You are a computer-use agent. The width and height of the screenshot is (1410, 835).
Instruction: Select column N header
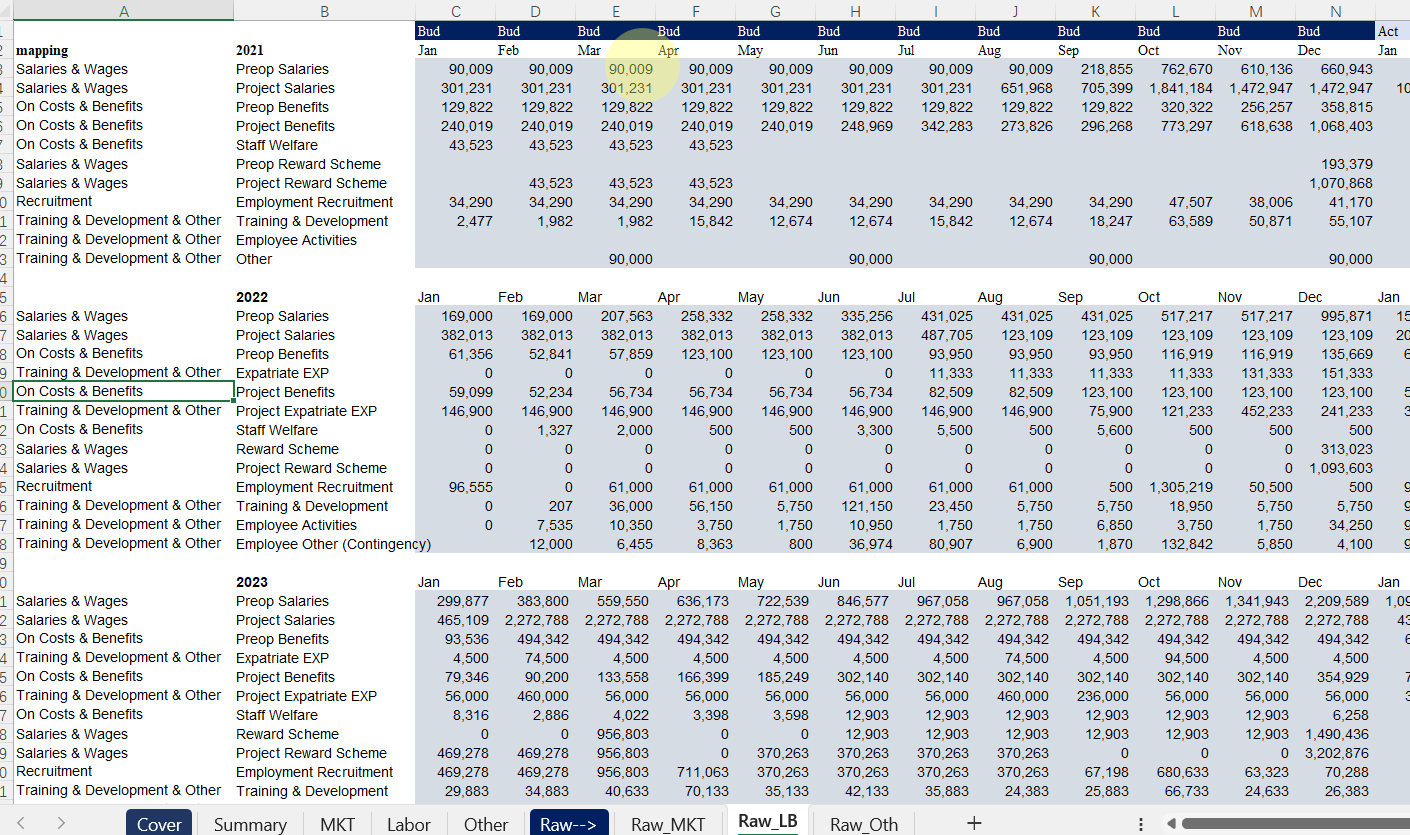click(1335, 10)
